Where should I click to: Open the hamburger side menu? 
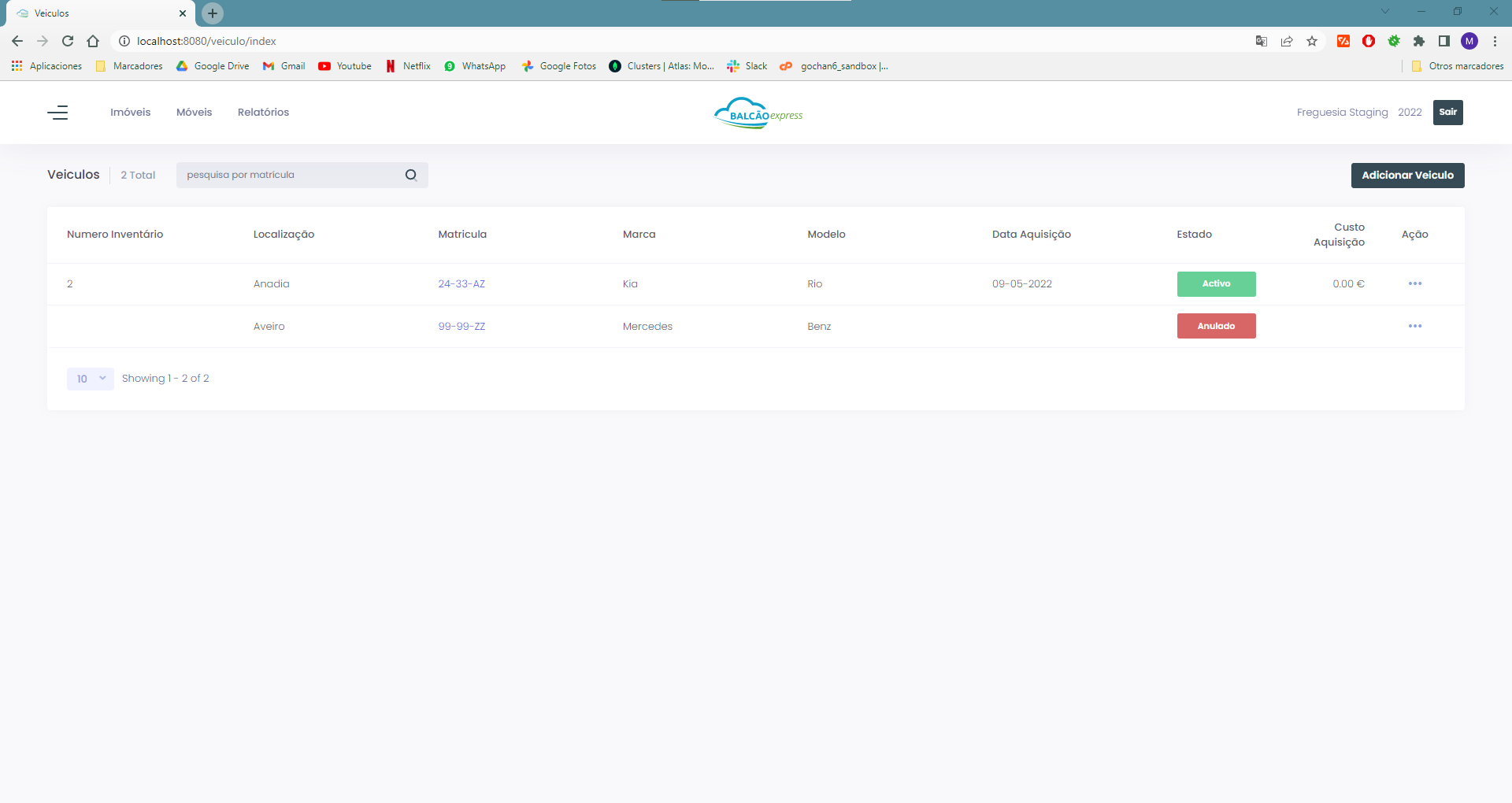57,113
